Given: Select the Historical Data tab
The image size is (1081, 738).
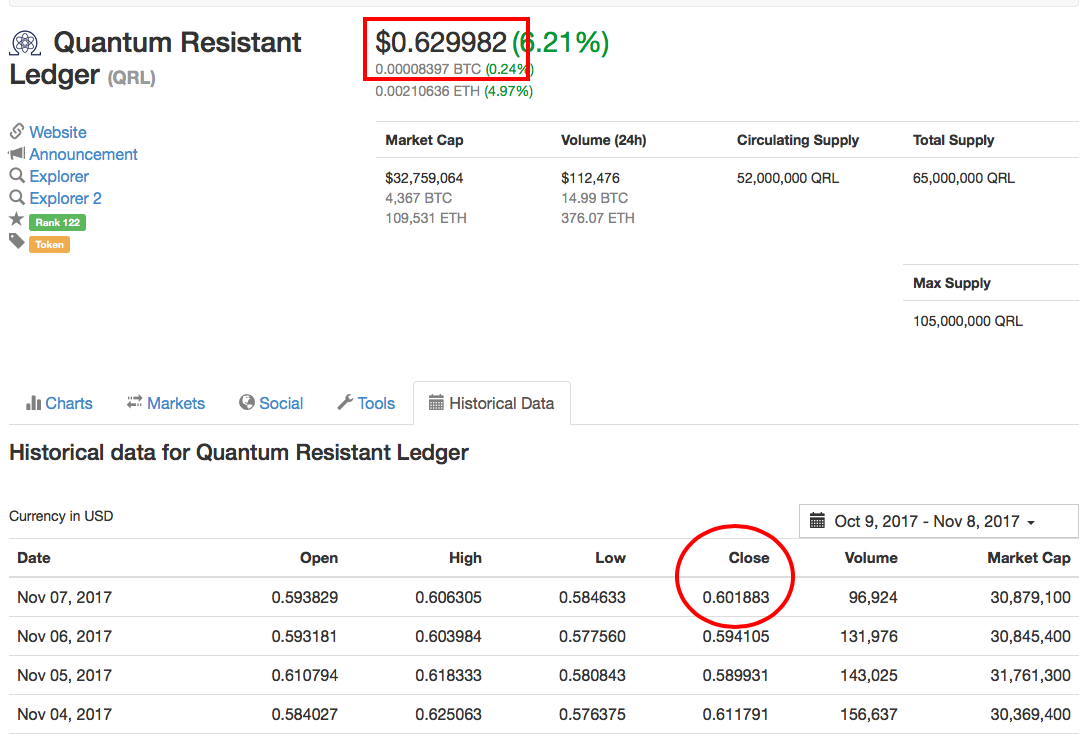Looking at the screenshot, I should pos(492,403).
